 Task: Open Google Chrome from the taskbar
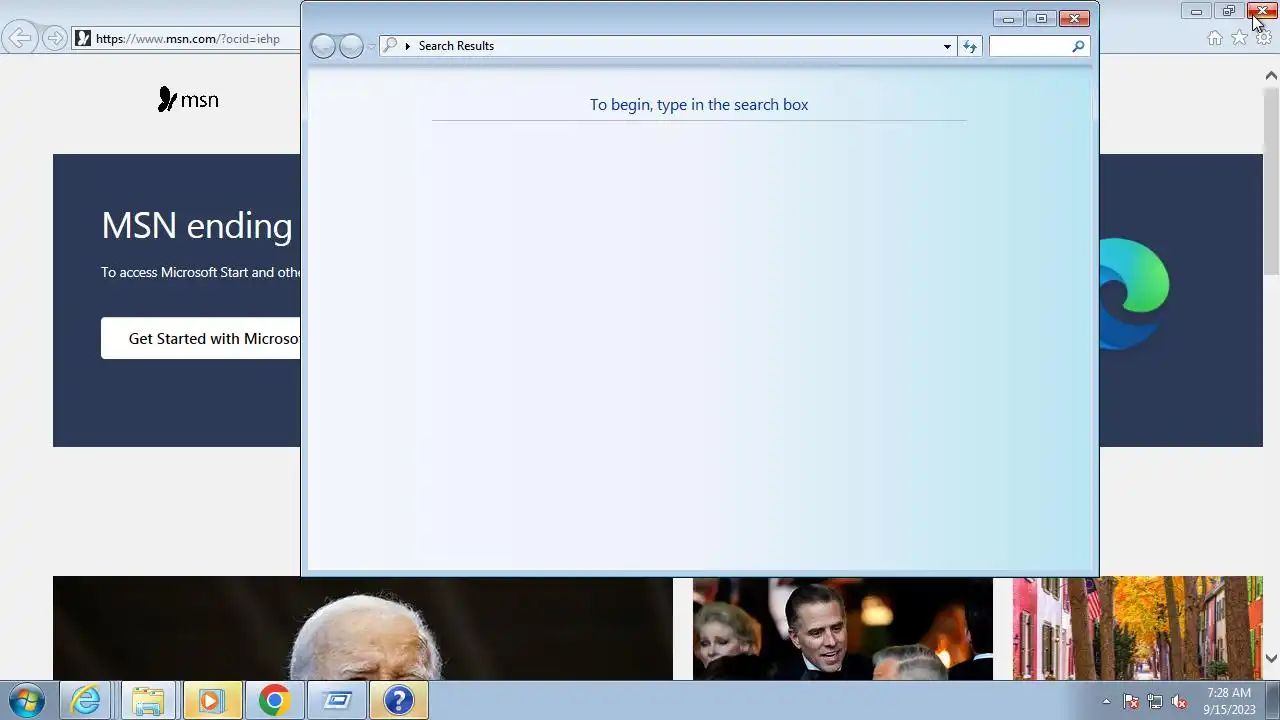click(x=274, y=700)
